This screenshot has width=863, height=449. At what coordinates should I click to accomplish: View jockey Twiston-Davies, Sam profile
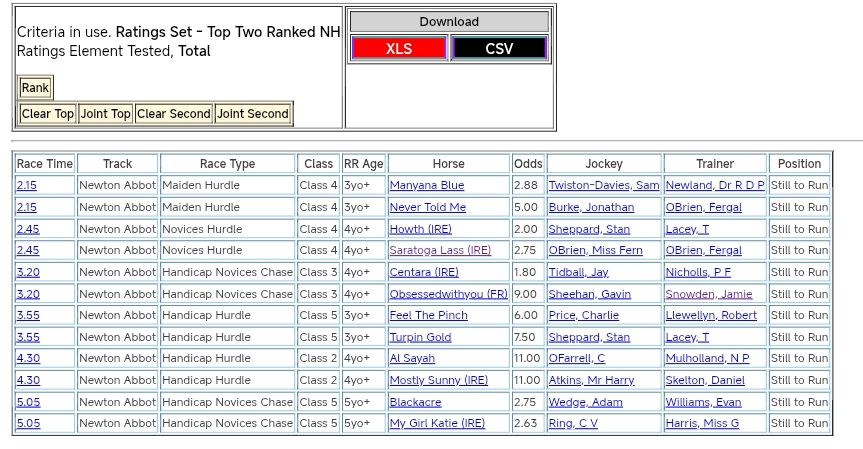603,185
